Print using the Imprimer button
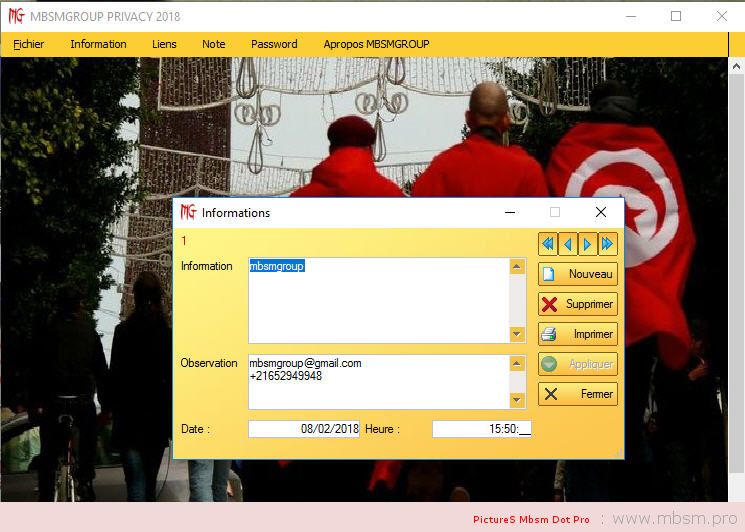 pos(578,334)
